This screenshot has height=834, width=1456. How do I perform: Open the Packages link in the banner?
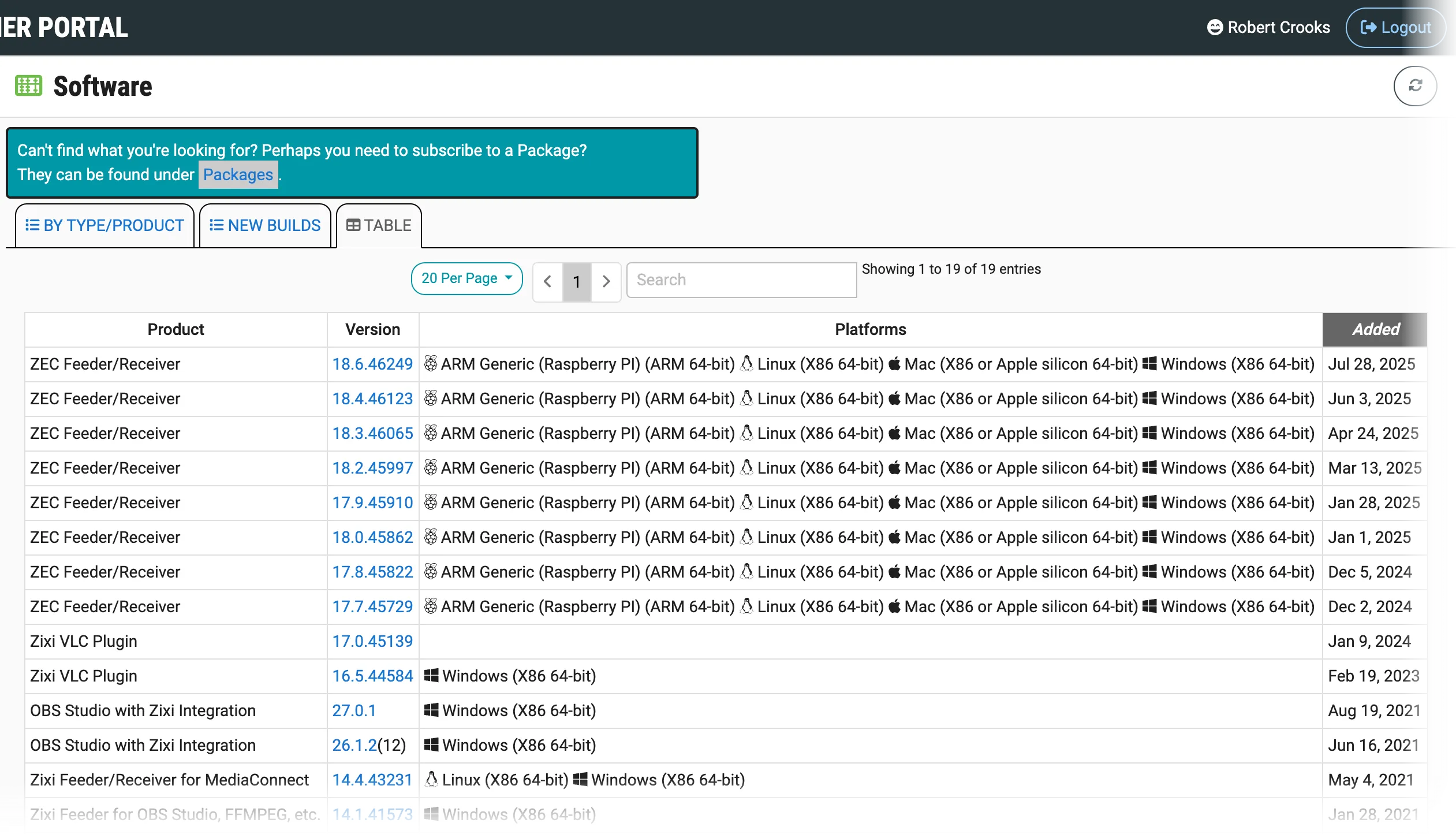coord(238,174)
